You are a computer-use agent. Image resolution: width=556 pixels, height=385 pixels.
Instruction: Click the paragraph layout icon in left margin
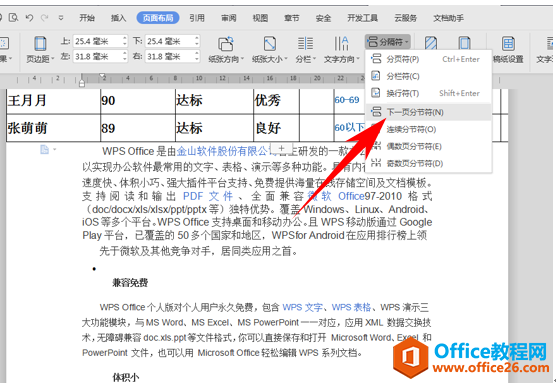(x=44, y=150)
